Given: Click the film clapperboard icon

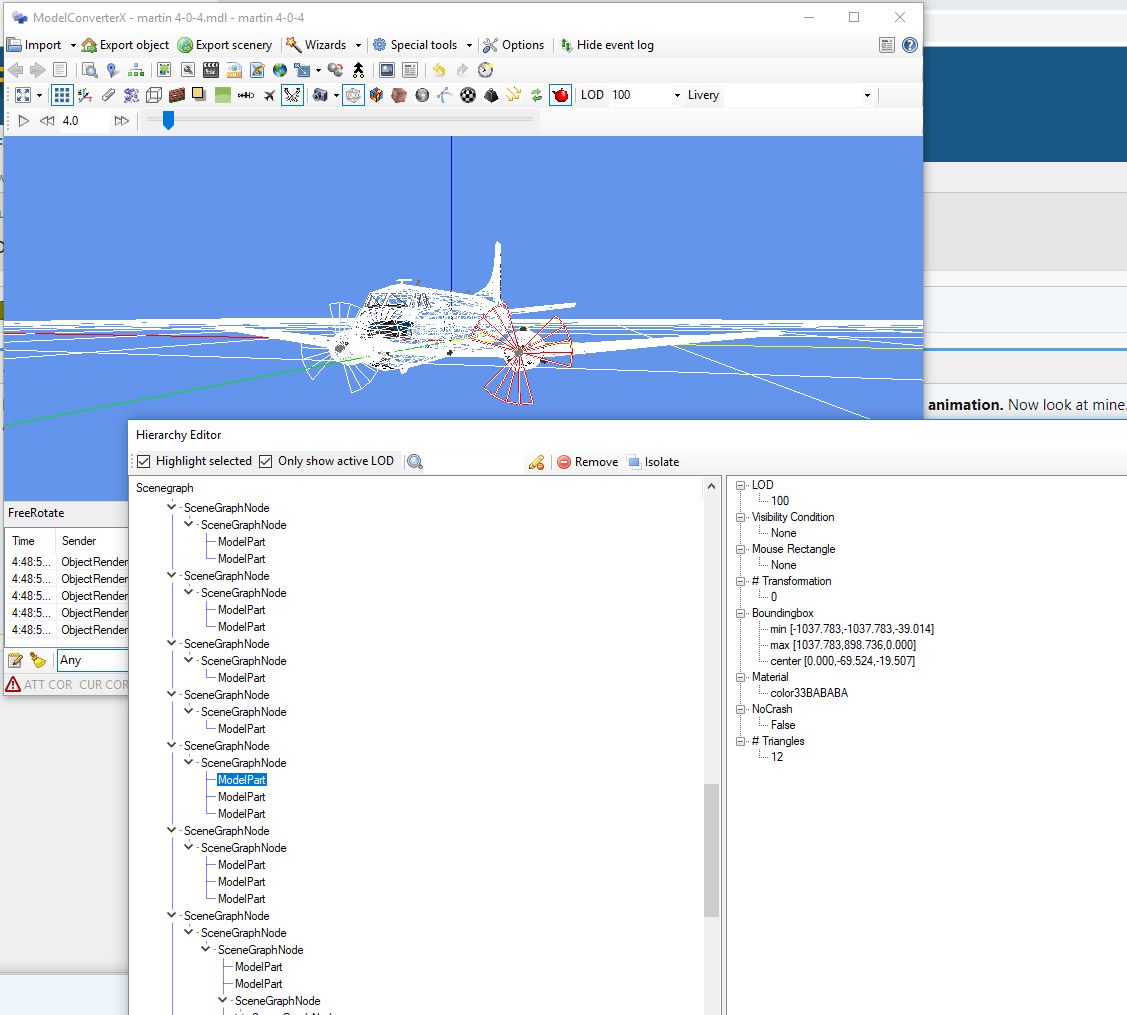Looking at the screenshot, I should [x=210, y=70].
